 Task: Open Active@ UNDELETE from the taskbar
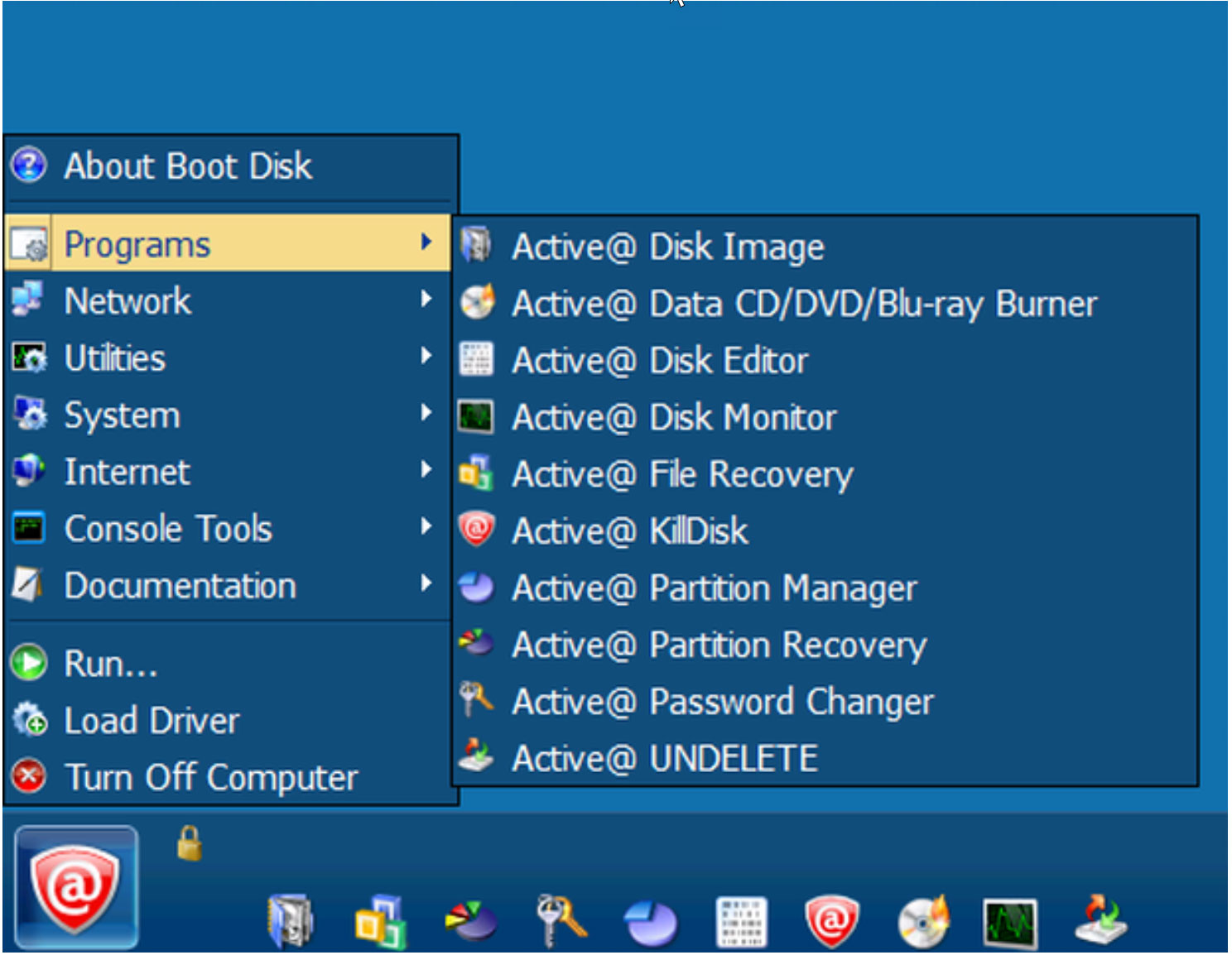click(1101, 919)
